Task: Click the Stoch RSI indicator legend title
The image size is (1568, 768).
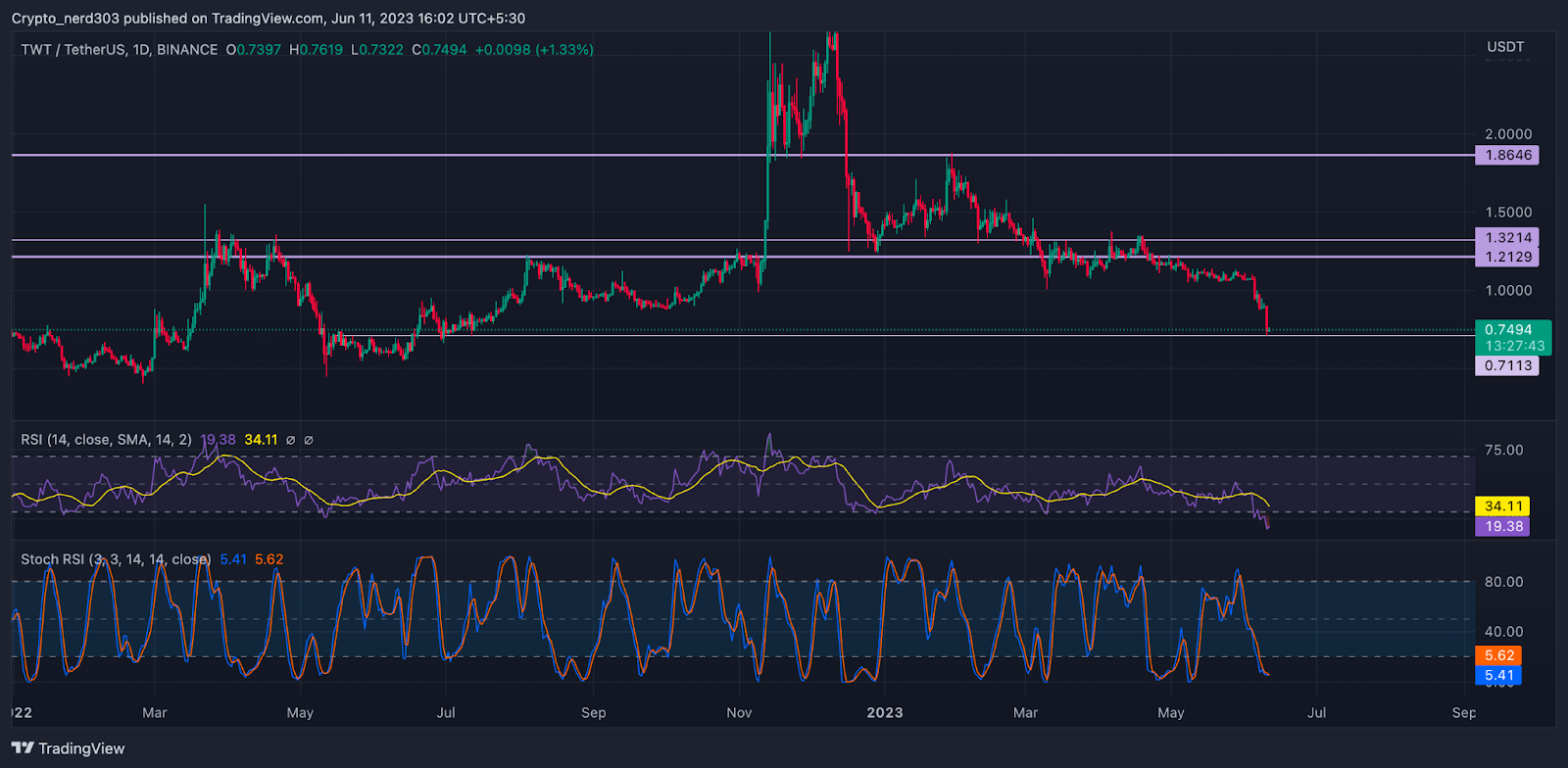Action: click(115, 559)
